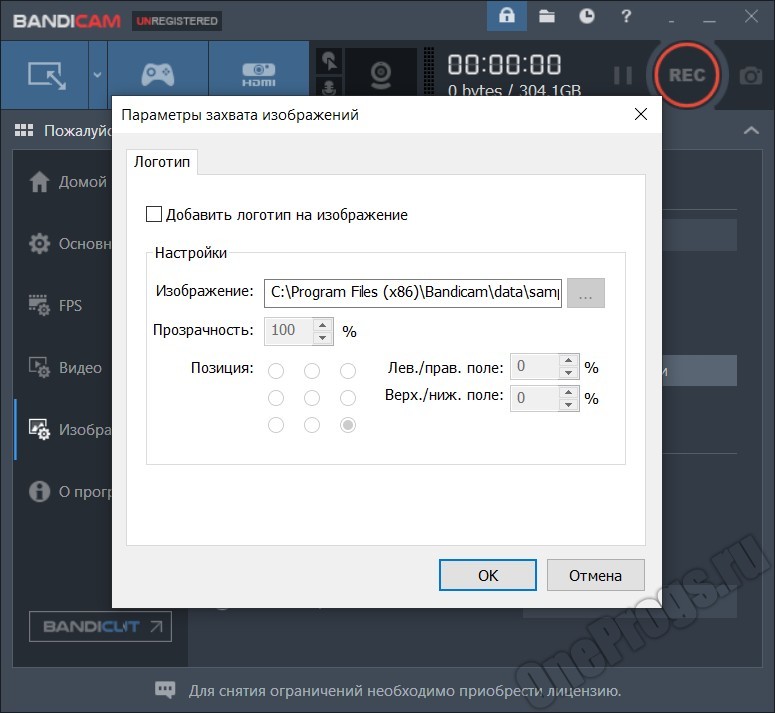Select game recording mode gamepad icon

tap(158, 74)
